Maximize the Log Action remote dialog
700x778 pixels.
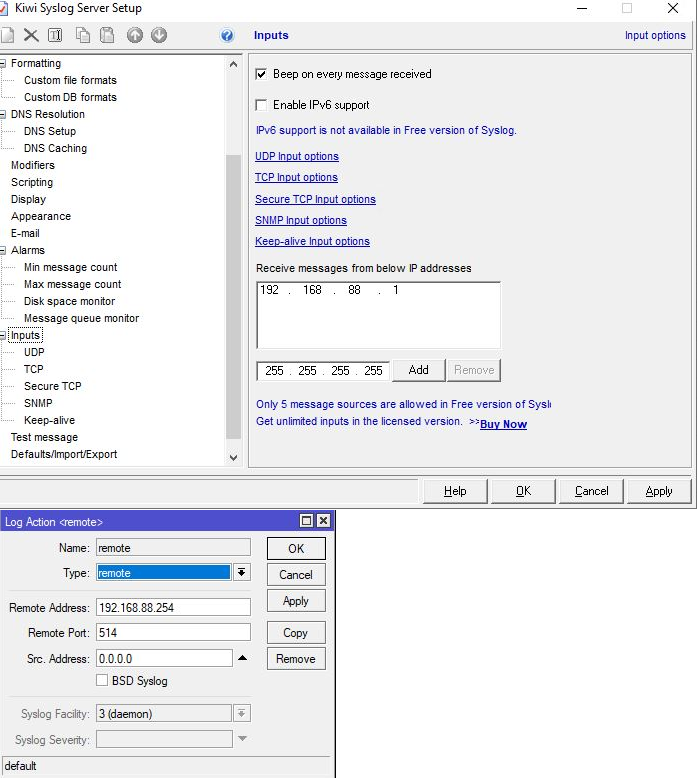pos(307,520)
